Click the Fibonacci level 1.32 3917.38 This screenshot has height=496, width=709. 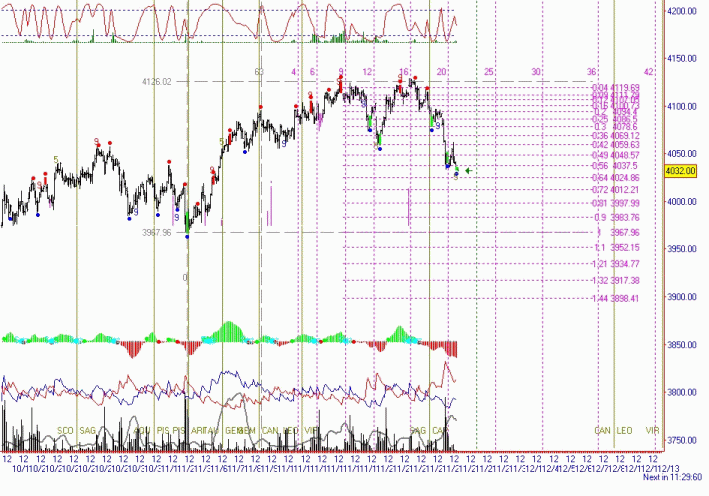[x=615, y=281]
